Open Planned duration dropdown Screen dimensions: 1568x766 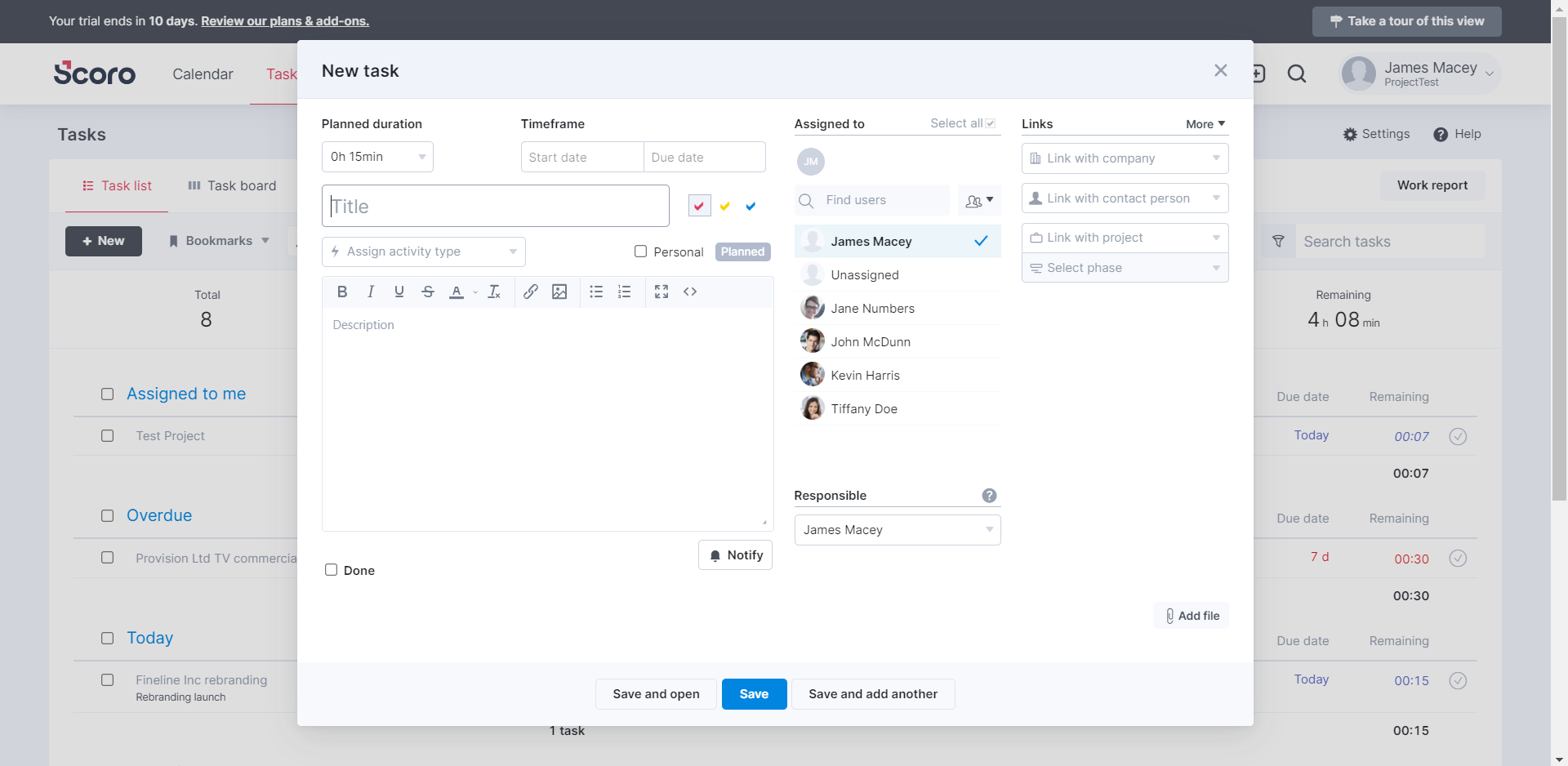coord(377,157)
